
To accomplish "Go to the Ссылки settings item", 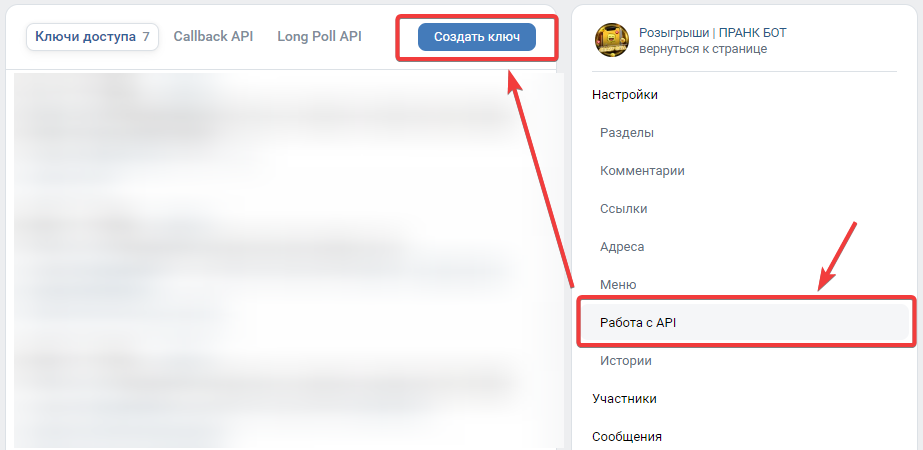I will pyautogui.click(x=624, y=209).
